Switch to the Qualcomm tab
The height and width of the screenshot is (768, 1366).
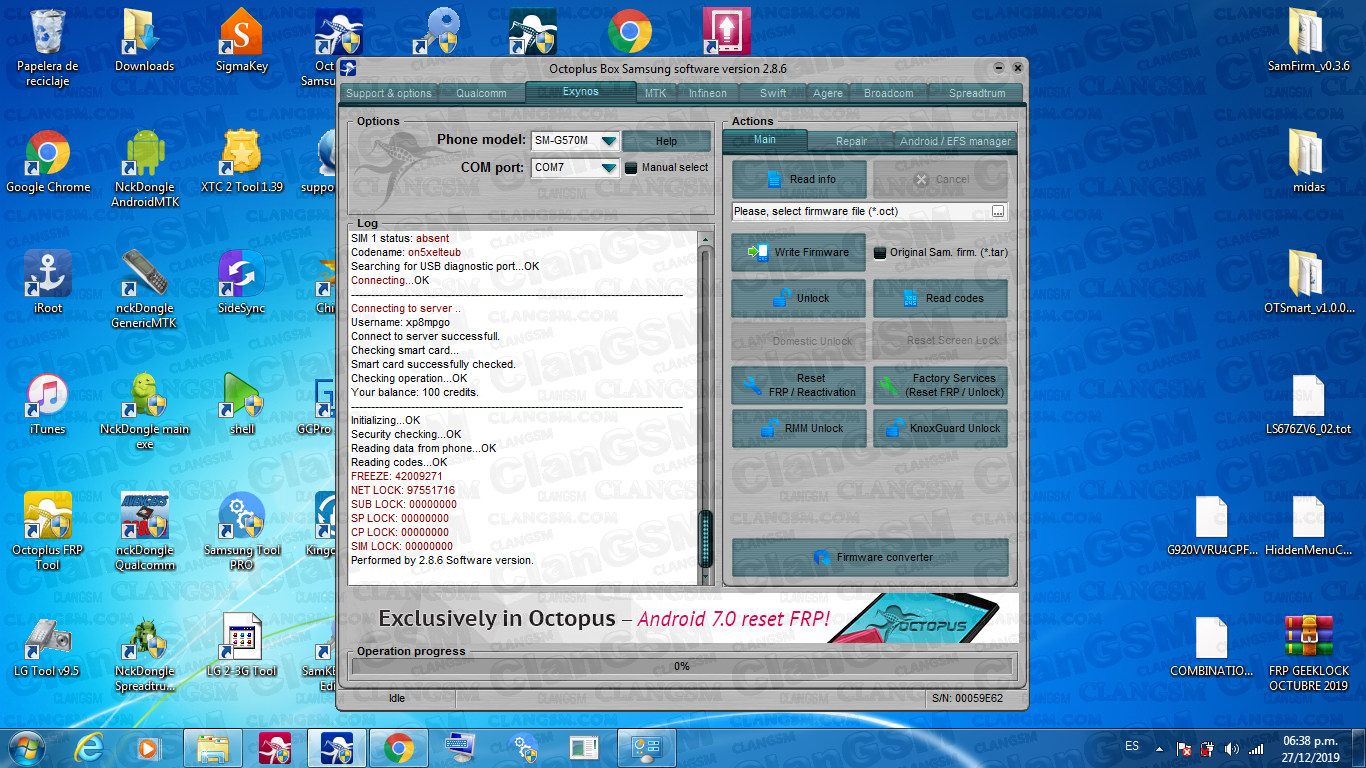pos(481,93)
